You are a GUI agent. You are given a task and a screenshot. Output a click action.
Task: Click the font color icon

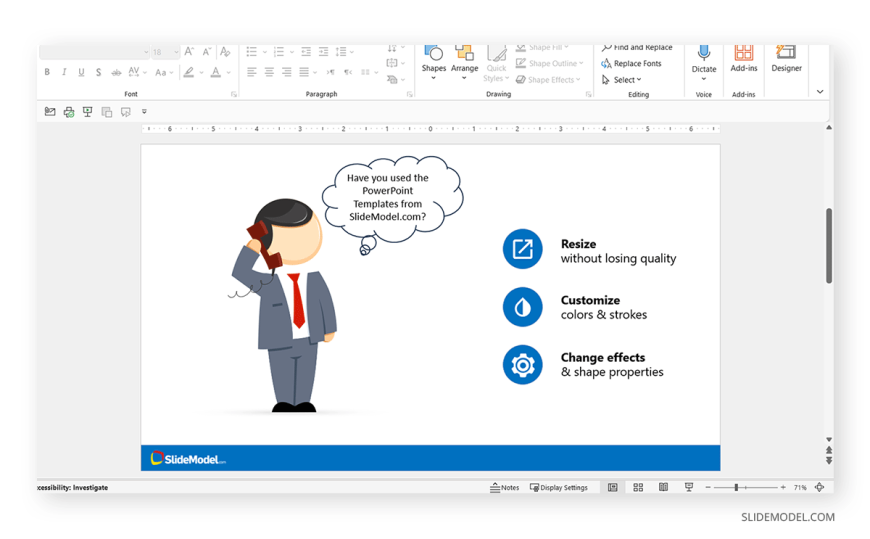(216, 72)
